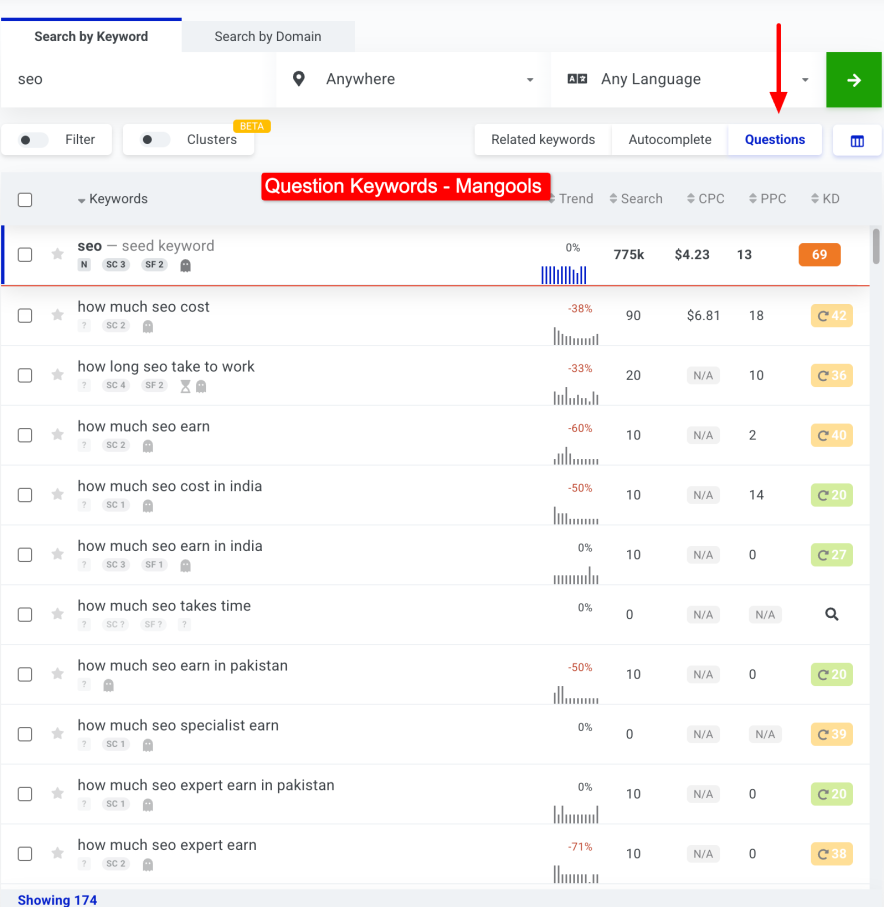884x907 pixels.
Task: Turn on the Clusters BETA toggle
Action: pyautogui.click(x=156, y=140)
